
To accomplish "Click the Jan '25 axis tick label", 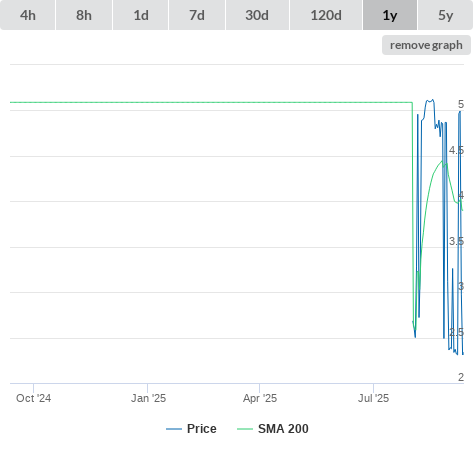I will click(148, 398).
